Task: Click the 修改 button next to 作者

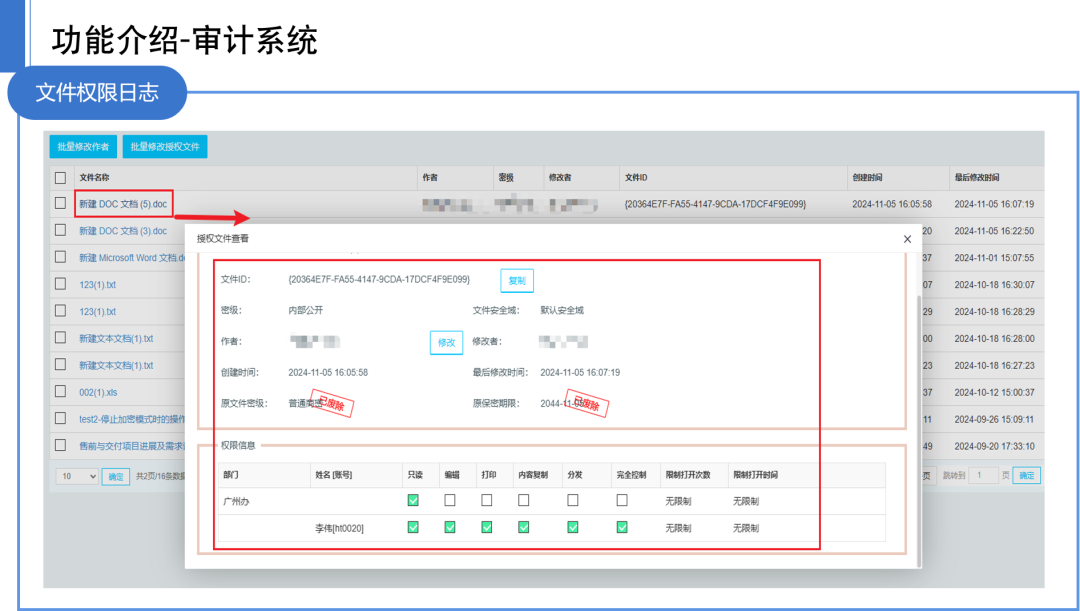Action: pos(446,342)
